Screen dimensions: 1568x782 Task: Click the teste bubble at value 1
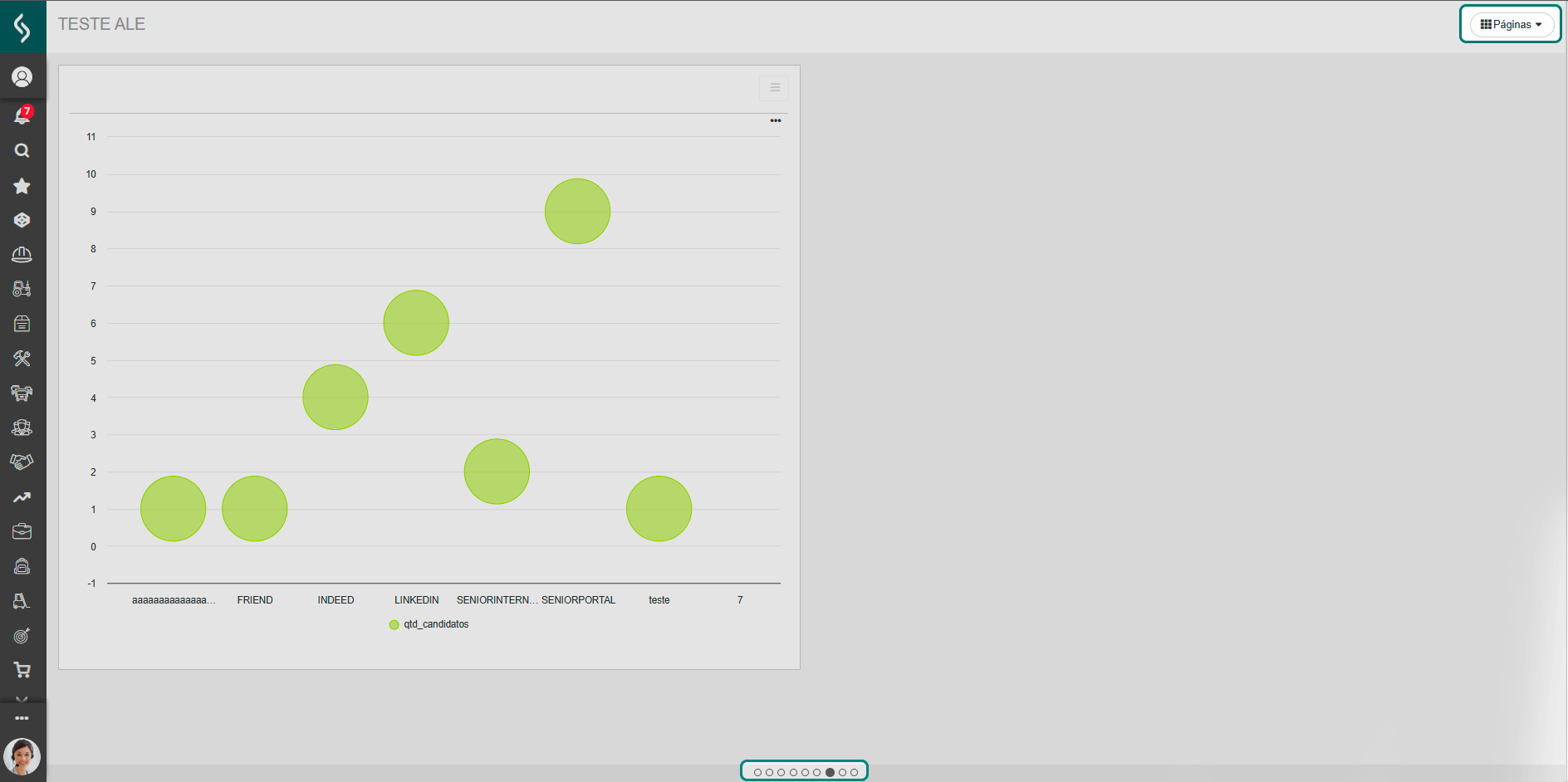coord(659,509)
